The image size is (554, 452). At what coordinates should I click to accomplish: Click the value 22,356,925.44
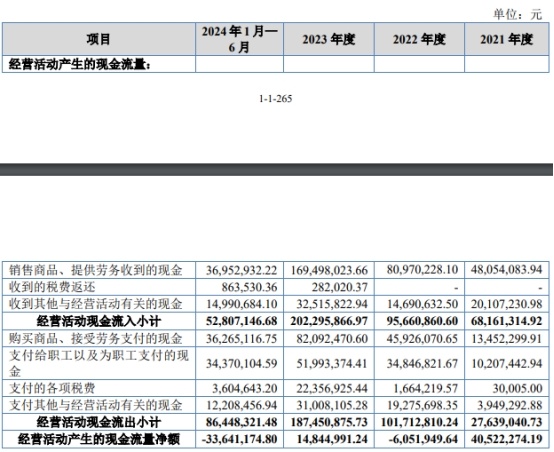pos(332,388)
